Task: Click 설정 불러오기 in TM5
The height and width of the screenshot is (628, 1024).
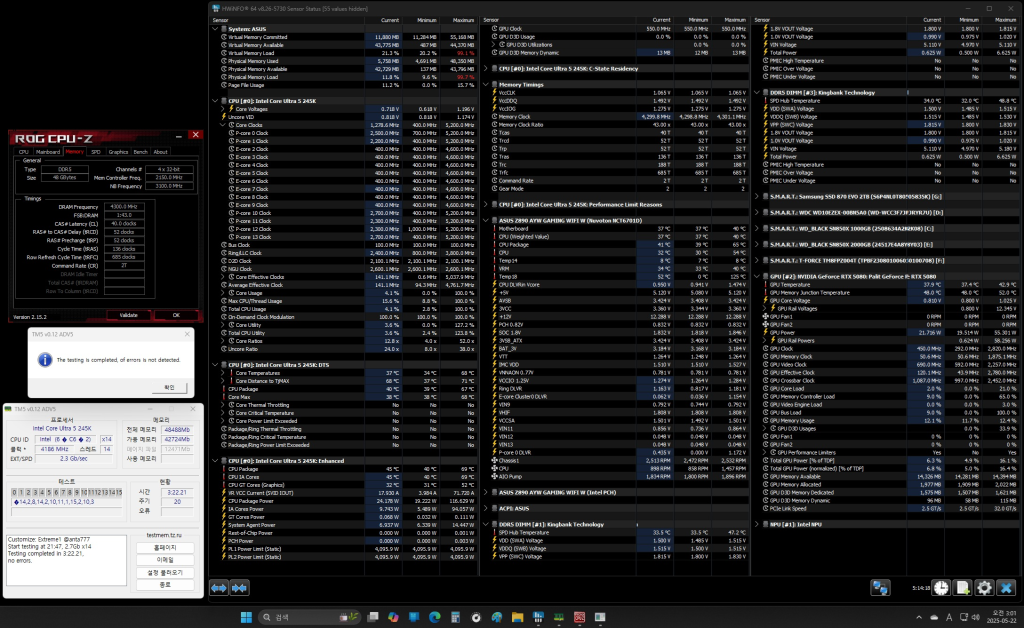Action: tap(165, 573)
